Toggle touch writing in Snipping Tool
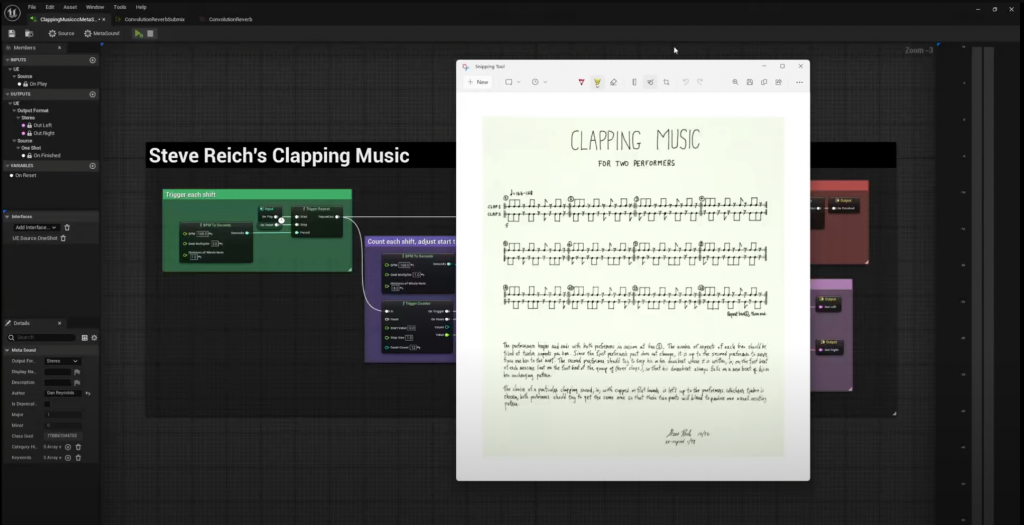 pyautogui.click(x=650, y=82)
